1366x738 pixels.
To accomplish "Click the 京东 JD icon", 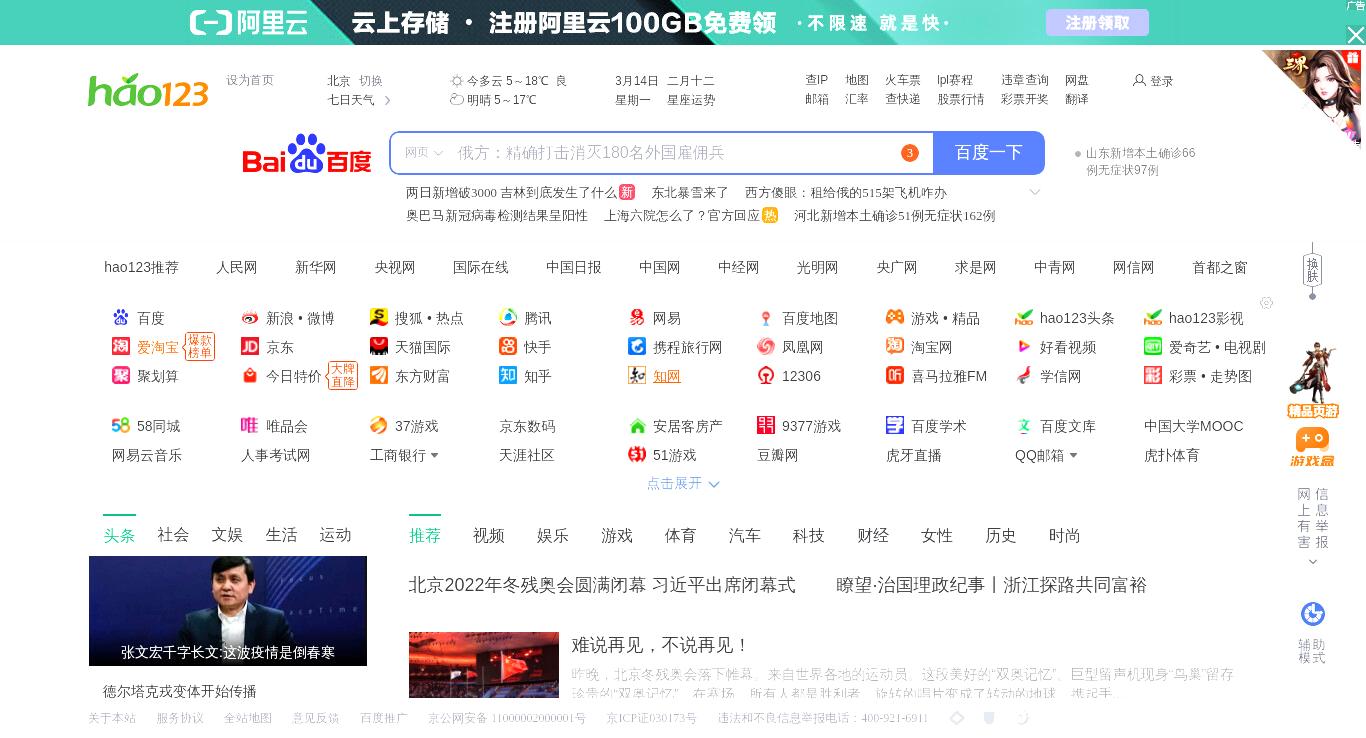I will tap(250, 347).
